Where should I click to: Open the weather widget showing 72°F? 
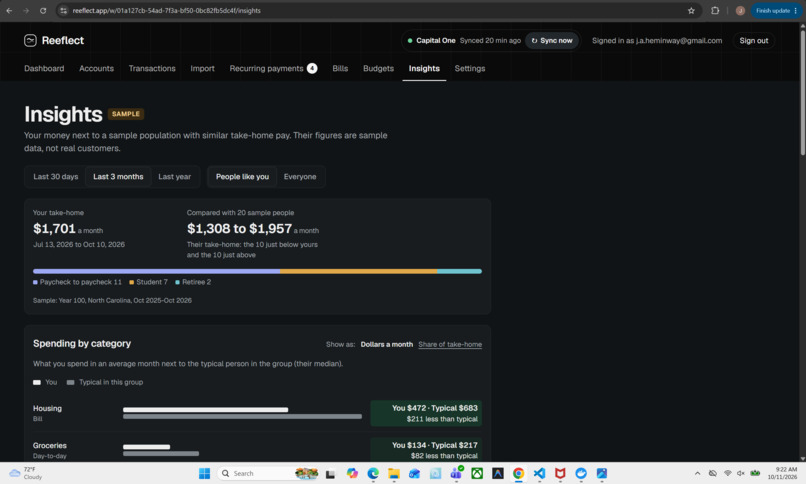tap(26, 473)
